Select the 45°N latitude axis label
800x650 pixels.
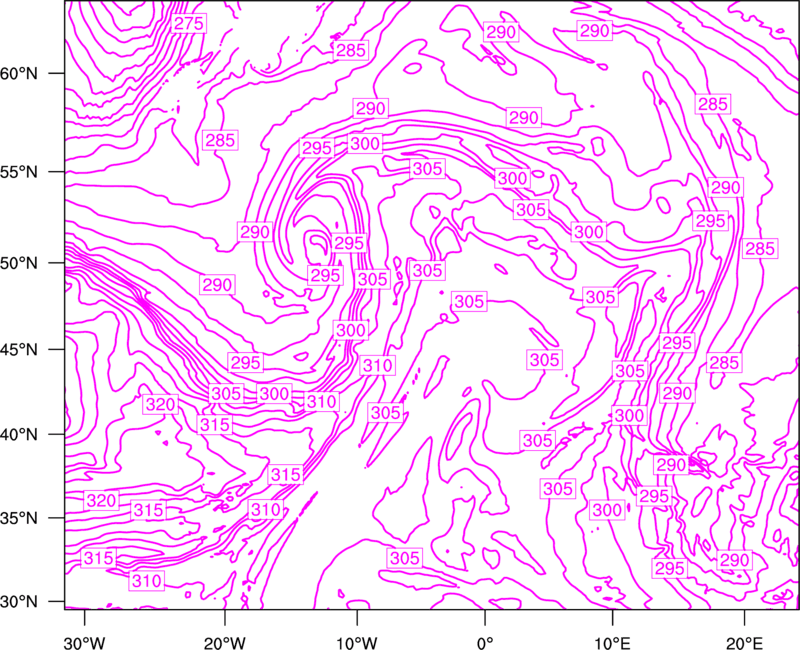tap(18, 350)
